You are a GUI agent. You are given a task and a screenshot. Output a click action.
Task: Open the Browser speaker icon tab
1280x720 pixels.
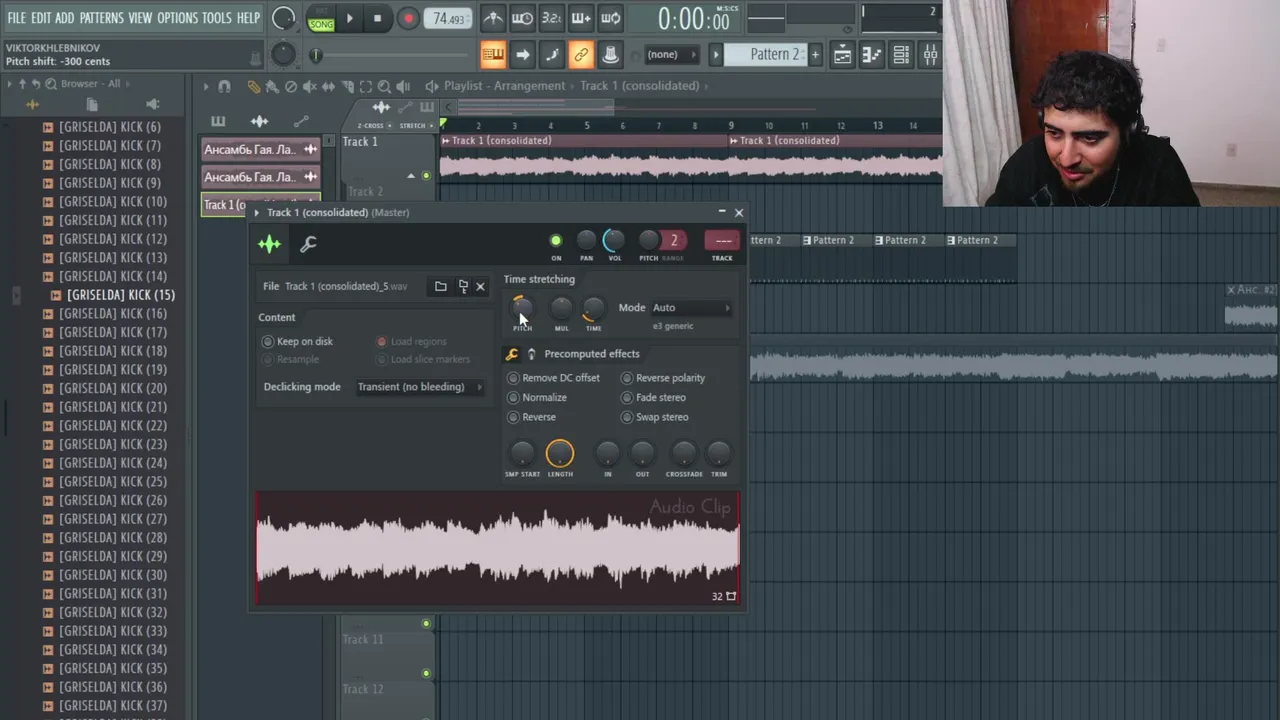[152, 104]
